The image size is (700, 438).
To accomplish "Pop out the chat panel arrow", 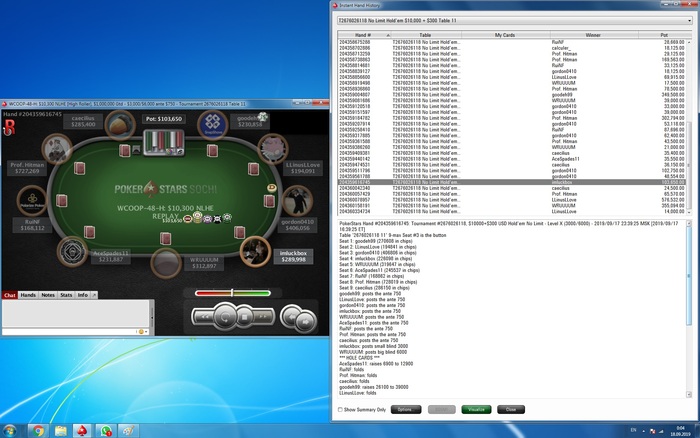I will [94, 295].
